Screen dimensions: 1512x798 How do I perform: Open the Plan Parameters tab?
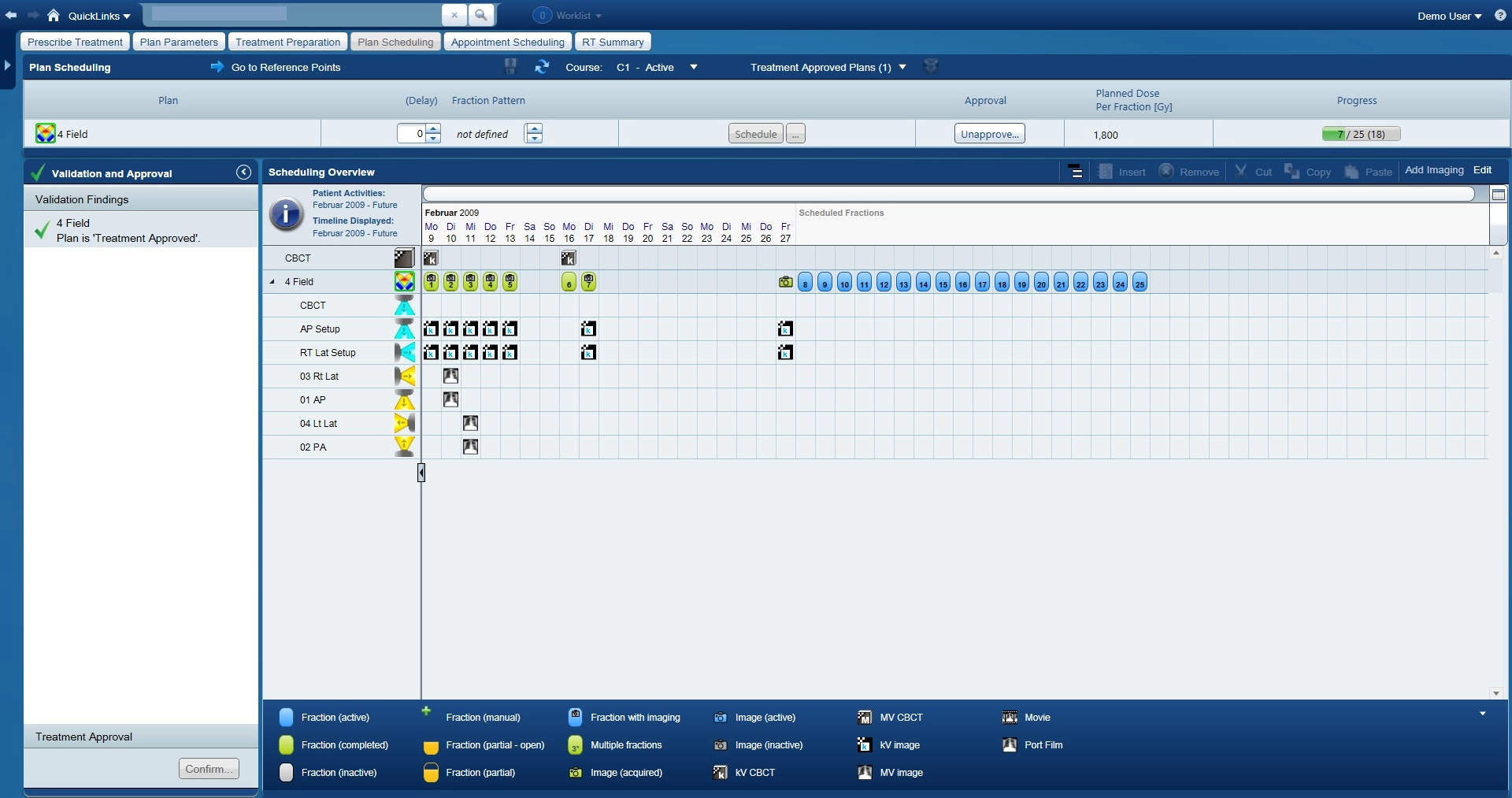(179, 42)
